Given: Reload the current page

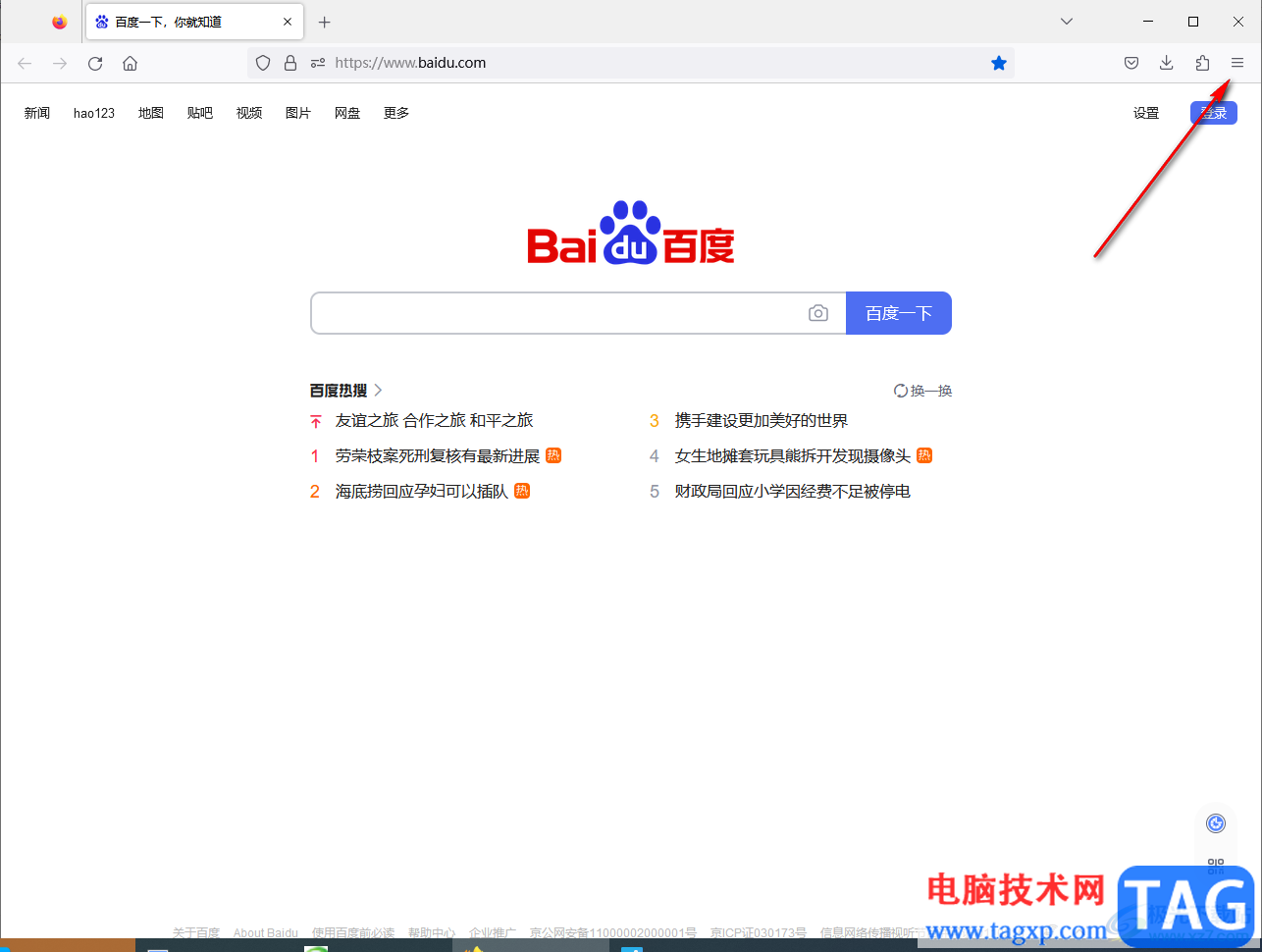Looking at the screenshot, I should tap(95, 63).
